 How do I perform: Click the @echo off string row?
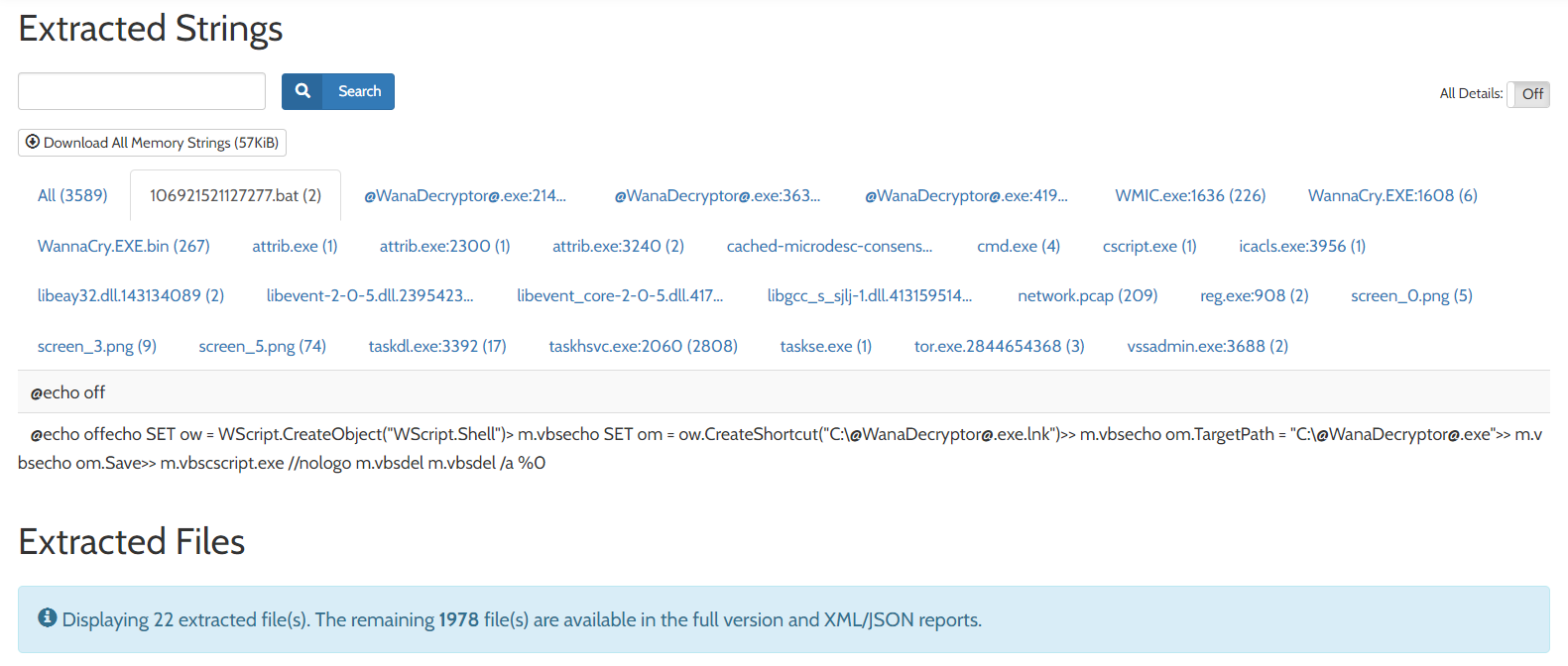[x=784, y=392]
